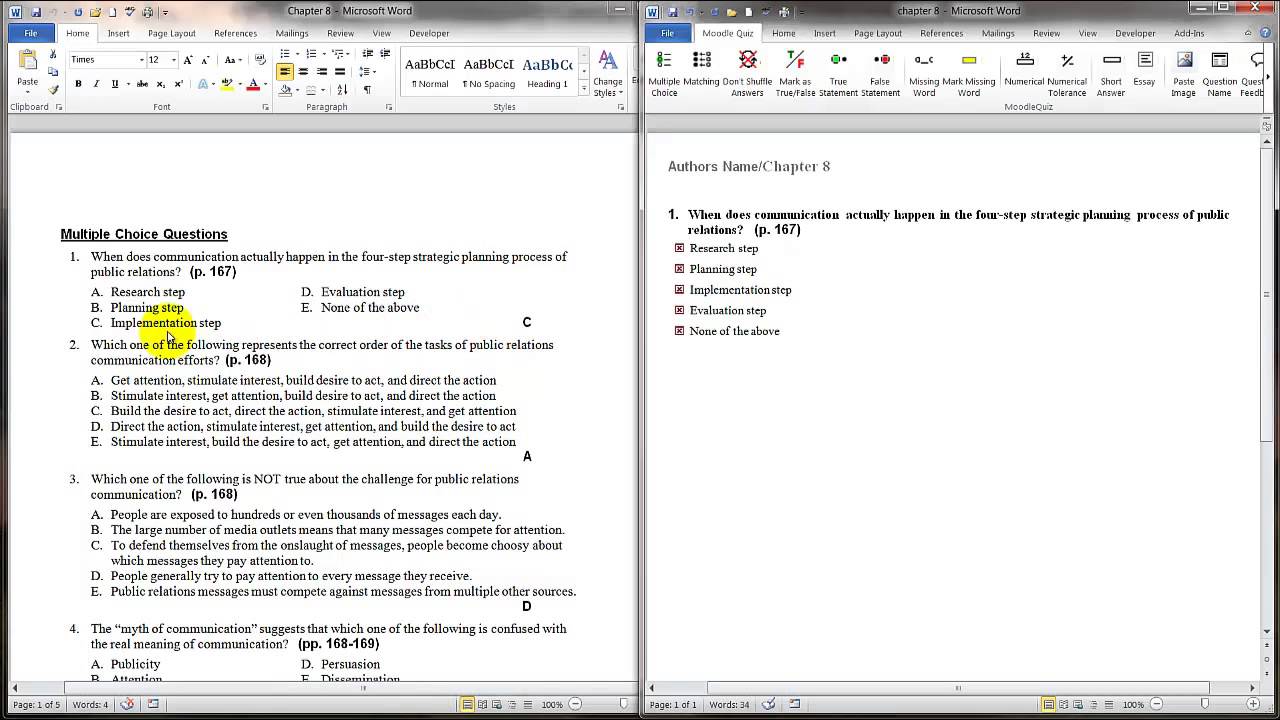Click the Matching question button
The height and width of the screenshot is (720, 1280).
(701, 69)
